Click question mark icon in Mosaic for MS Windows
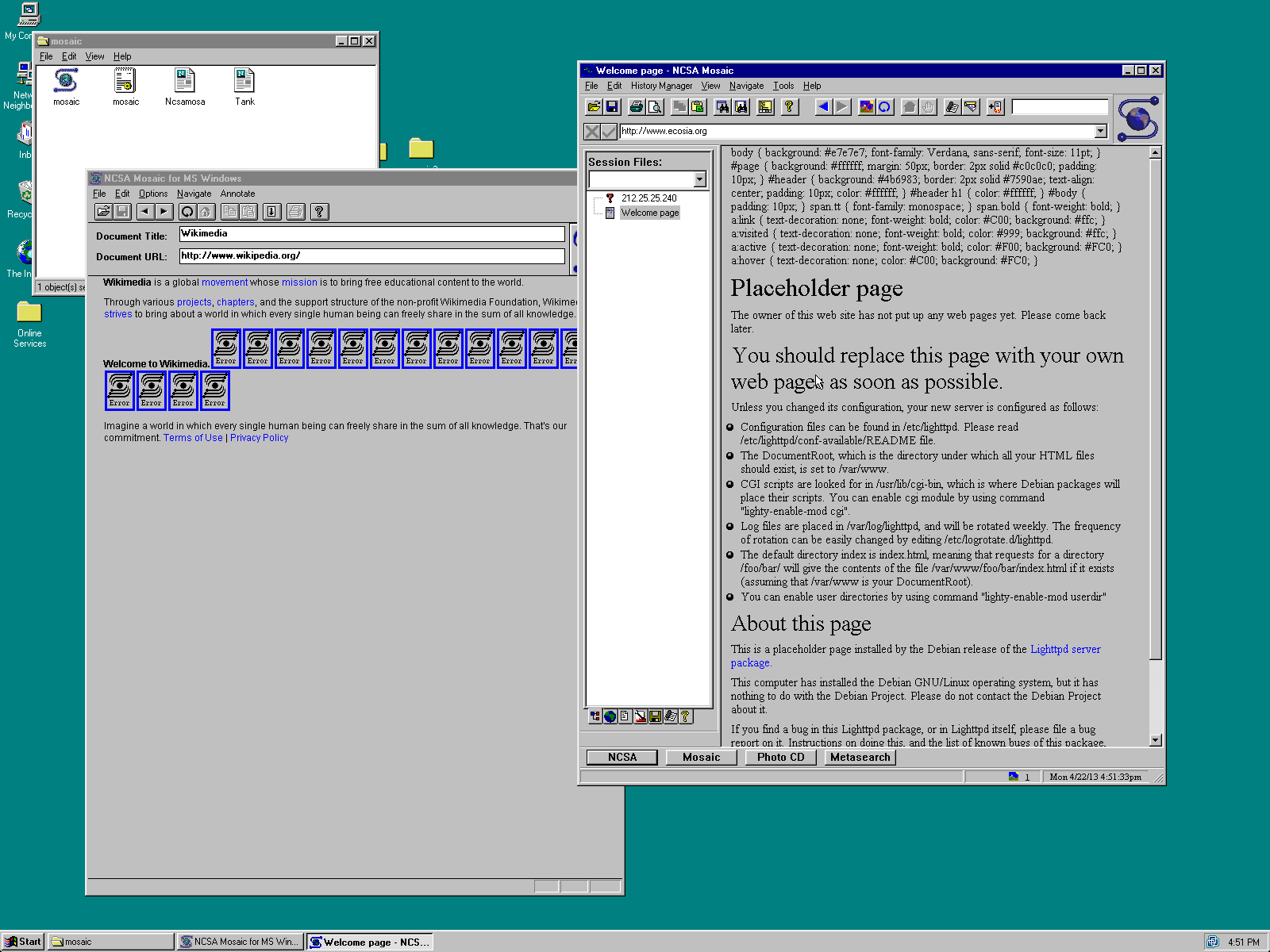 (319, 211)
